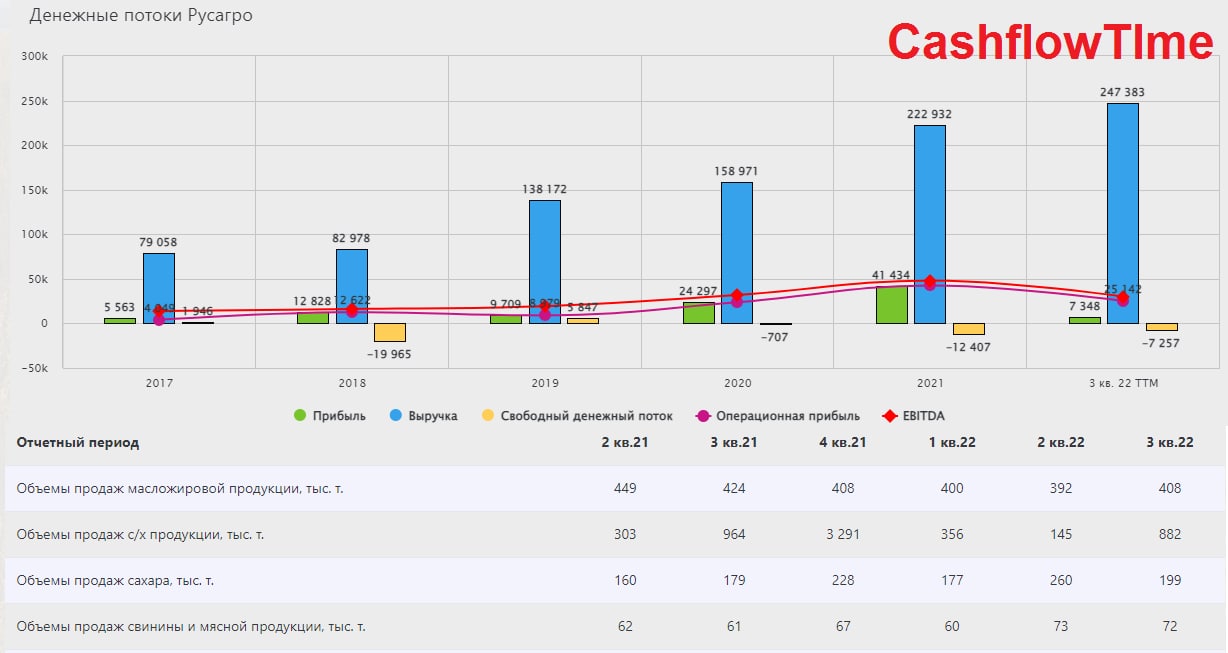This screenshot has height=653, width=1228.
Task: Toggle the green Прибыль legend marker
Action: coord(300,416)
